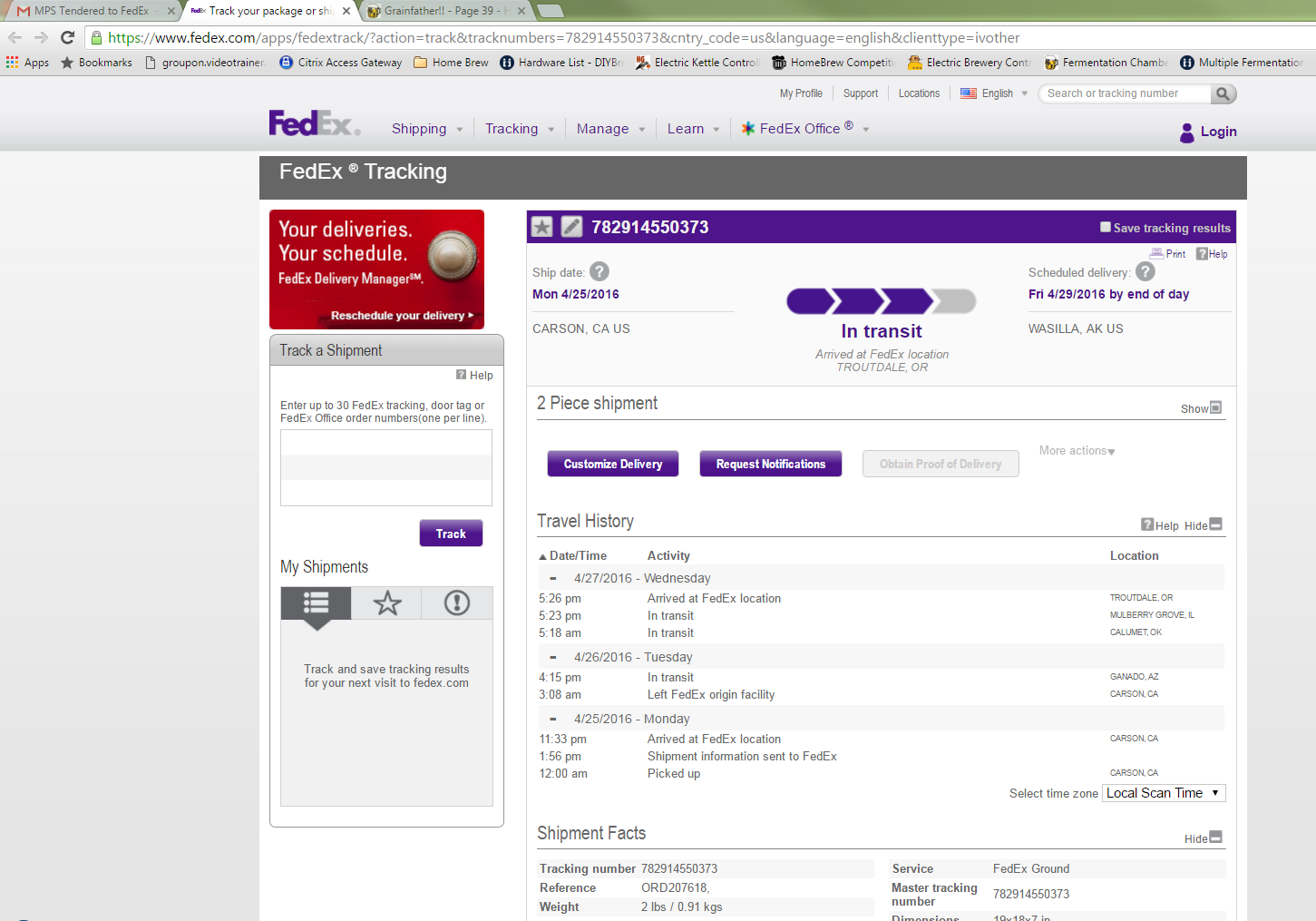Open the Learn menu
This screenshot has height=921, width=1316.
click(694, 129)
